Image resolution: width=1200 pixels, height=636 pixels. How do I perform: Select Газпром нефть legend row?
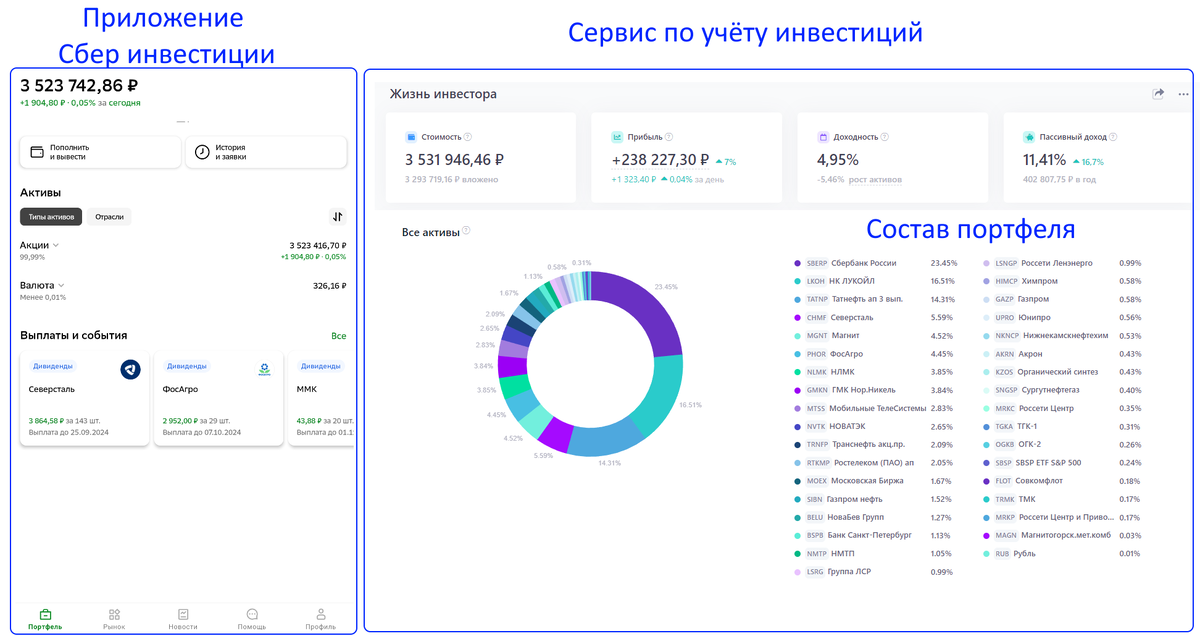tap(874, 499)
